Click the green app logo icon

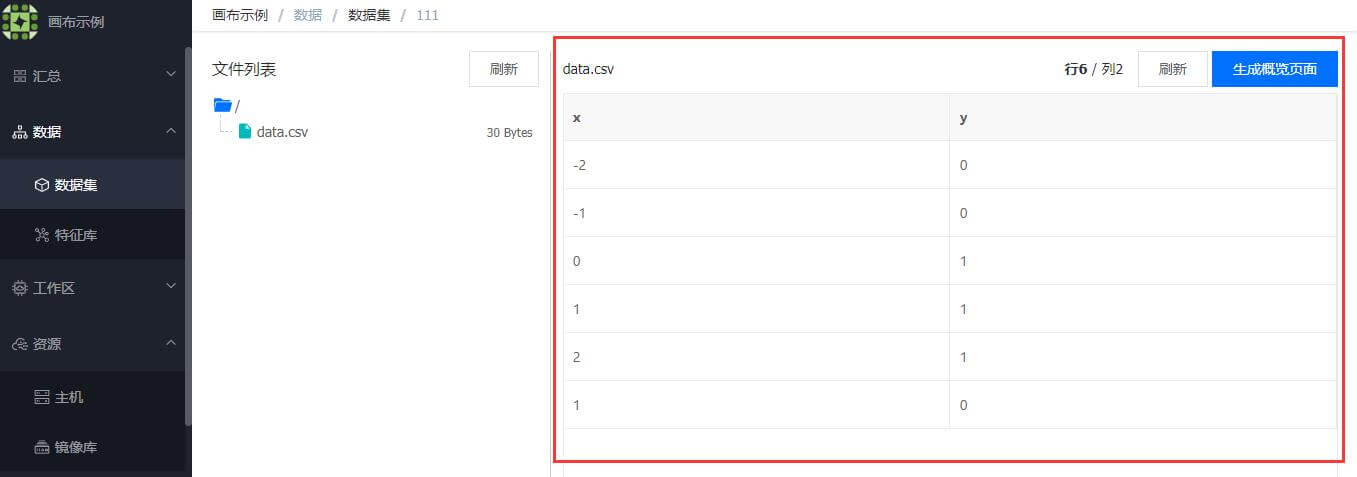click(20, 21)
